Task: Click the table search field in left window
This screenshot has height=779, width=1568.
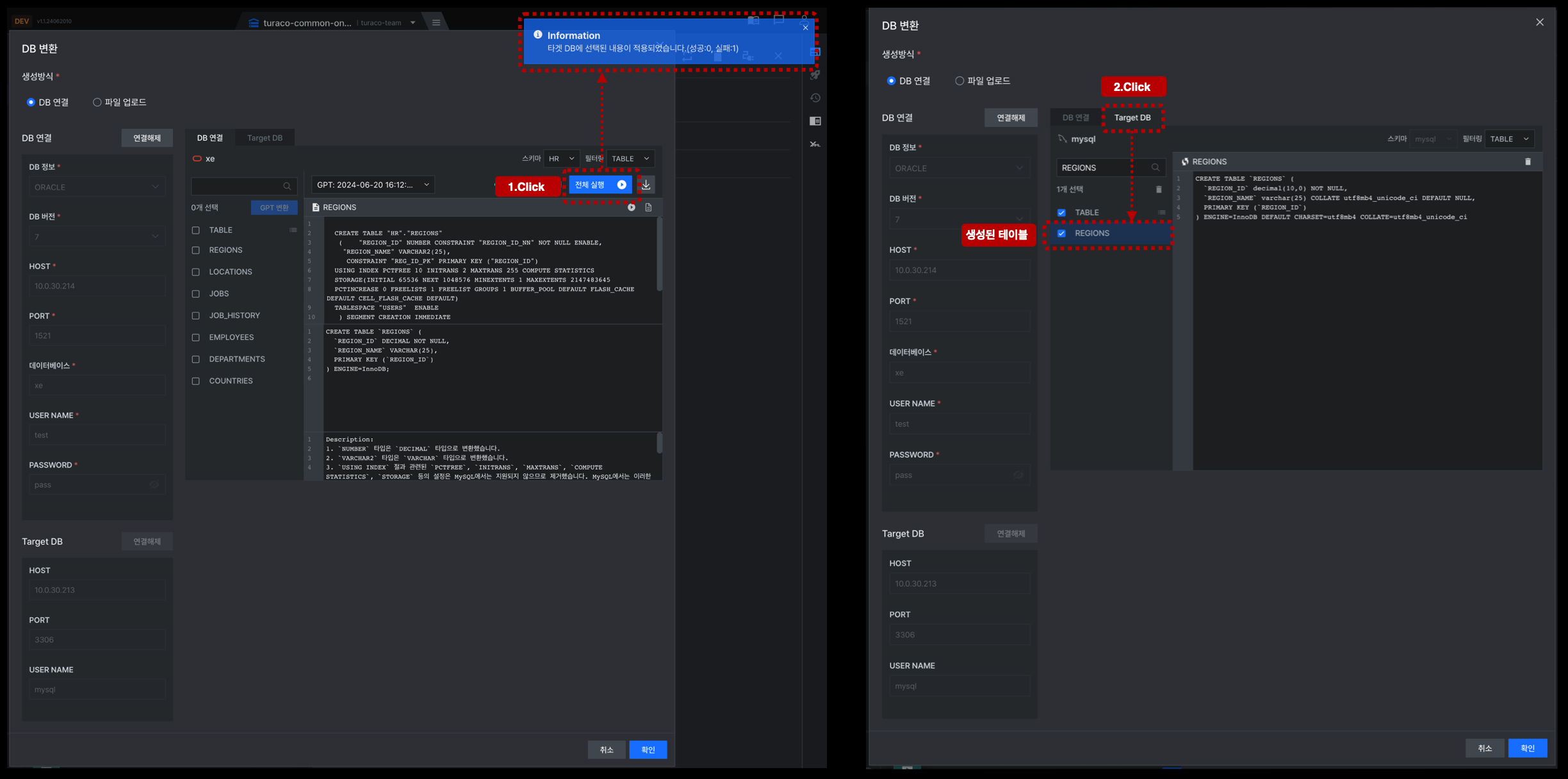Action: [x=244, y=186]
